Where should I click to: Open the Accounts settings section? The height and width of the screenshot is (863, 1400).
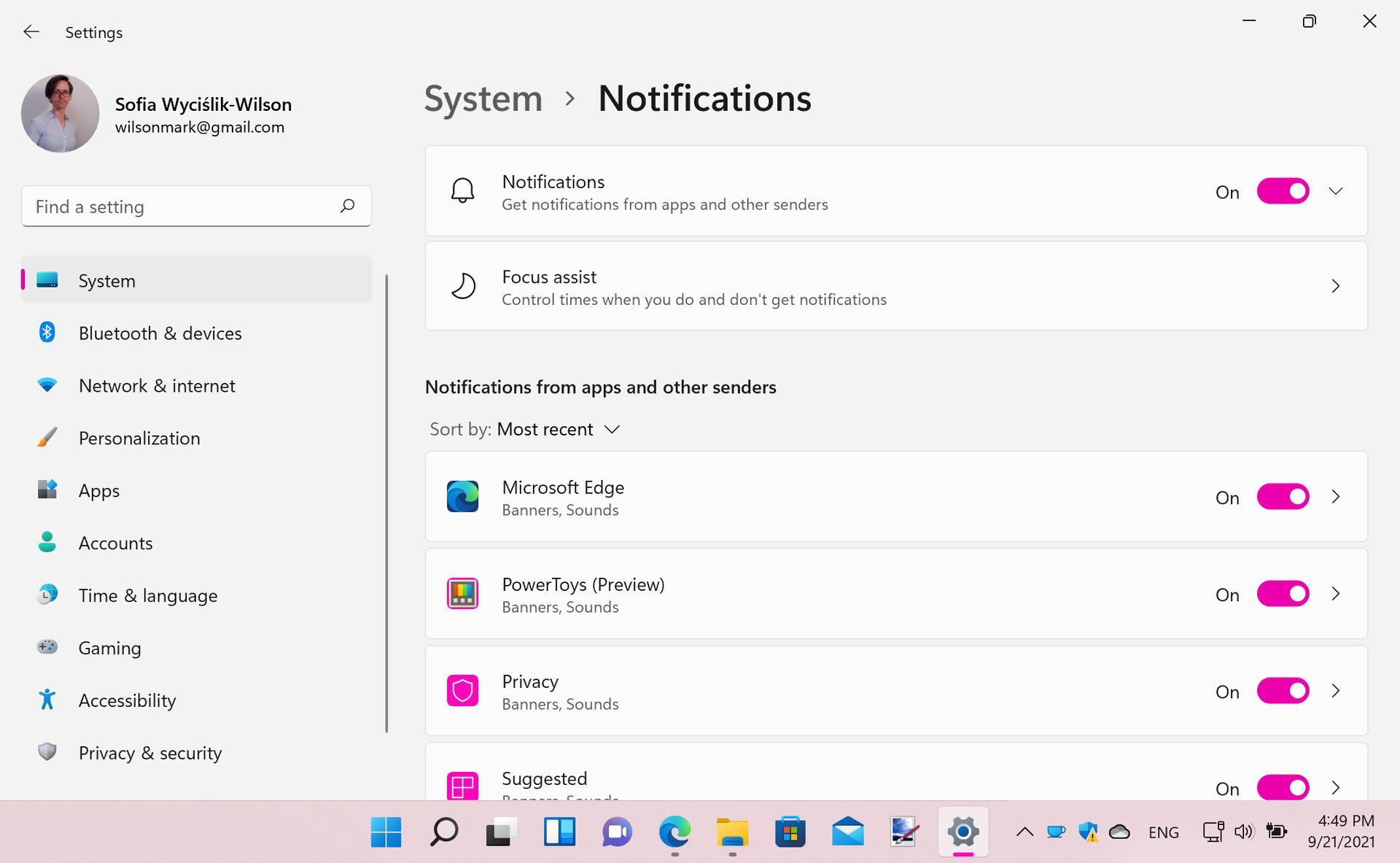coord(115,543)
